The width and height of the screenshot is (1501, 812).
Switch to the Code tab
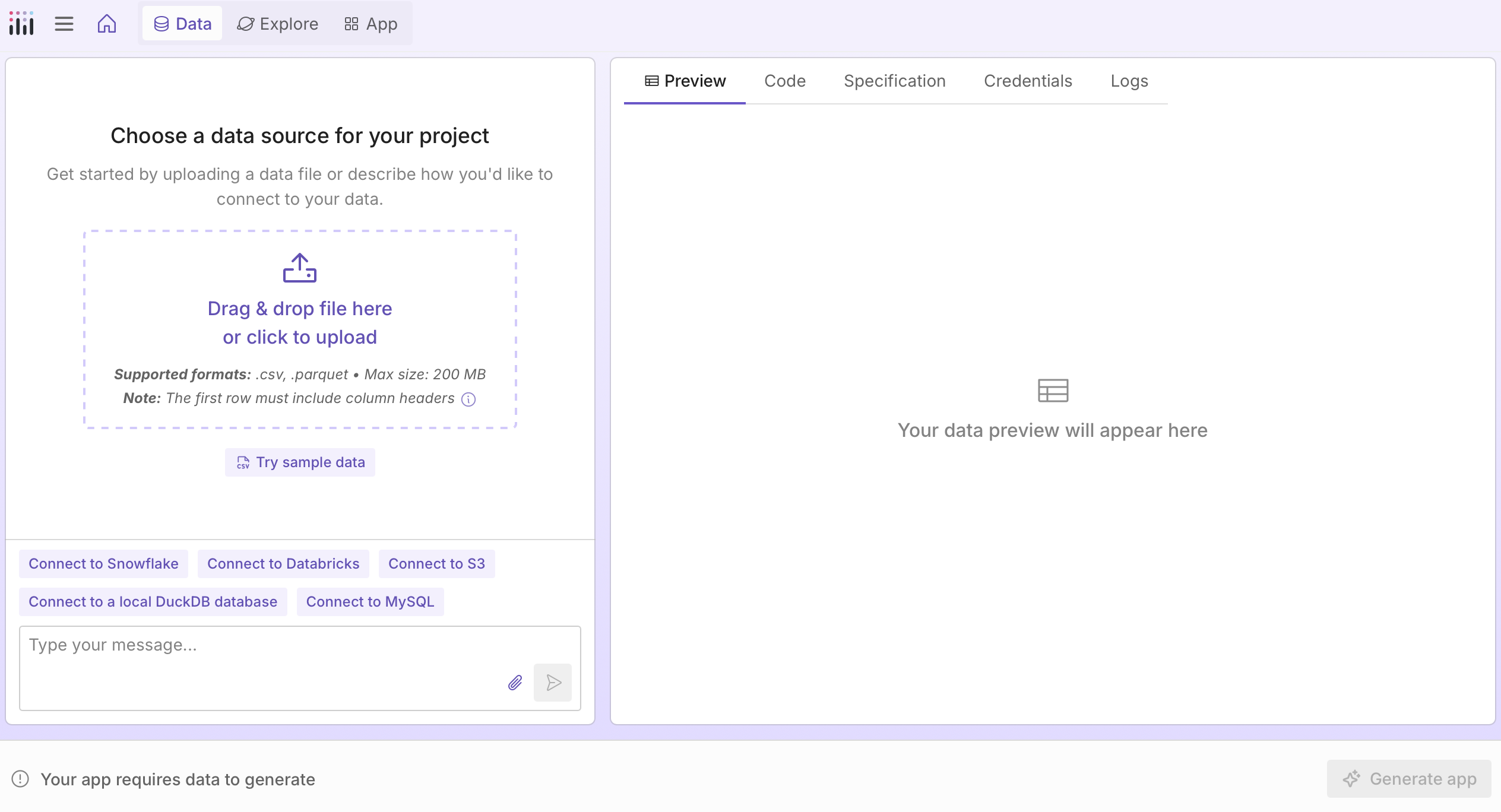point(785,81)
